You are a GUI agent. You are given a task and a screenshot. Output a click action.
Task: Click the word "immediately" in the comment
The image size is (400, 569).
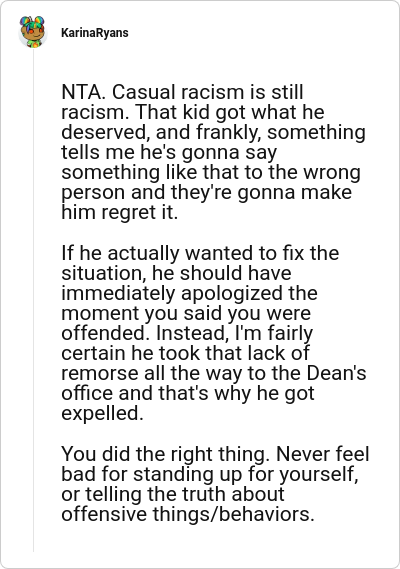pos(118,294)
